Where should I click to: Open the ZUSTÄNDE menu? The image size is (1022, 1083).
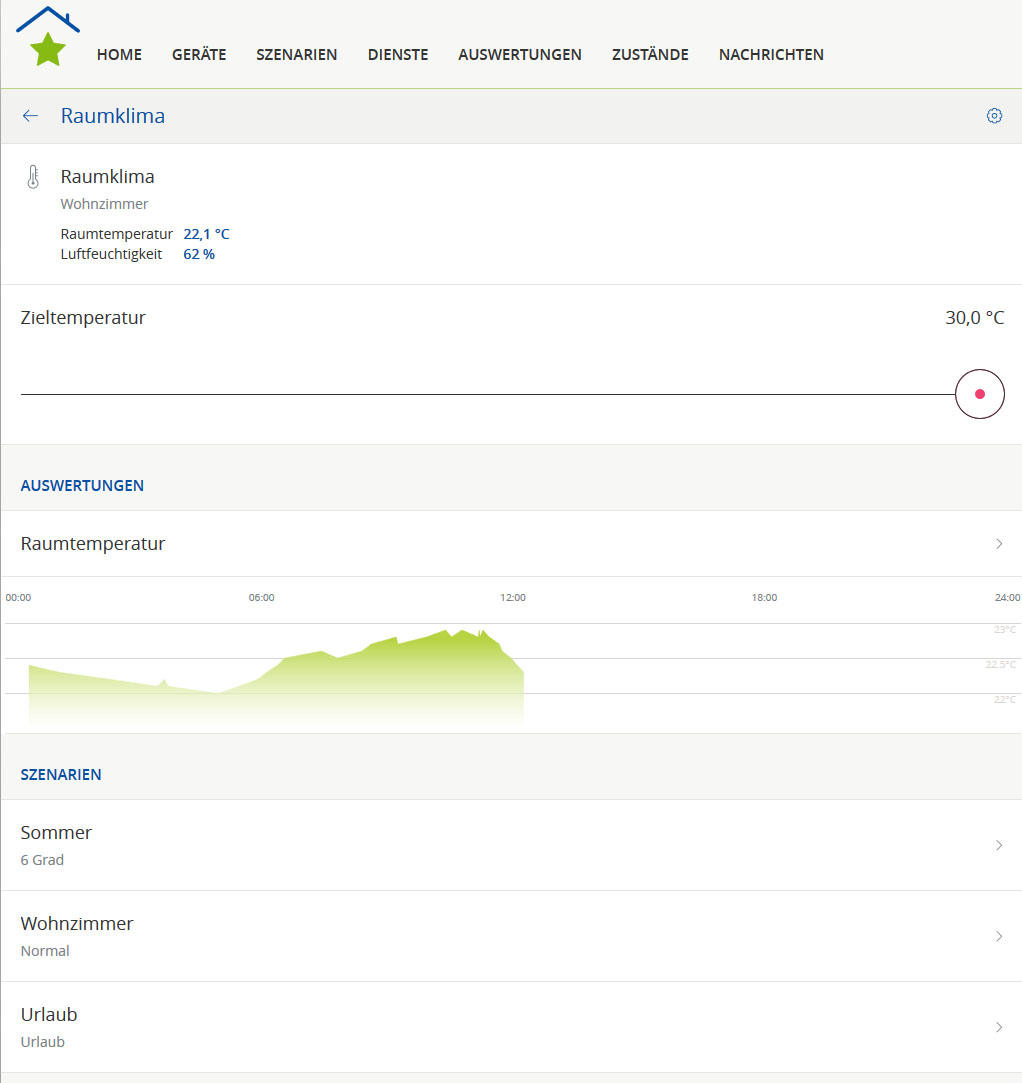pos(650,55)
